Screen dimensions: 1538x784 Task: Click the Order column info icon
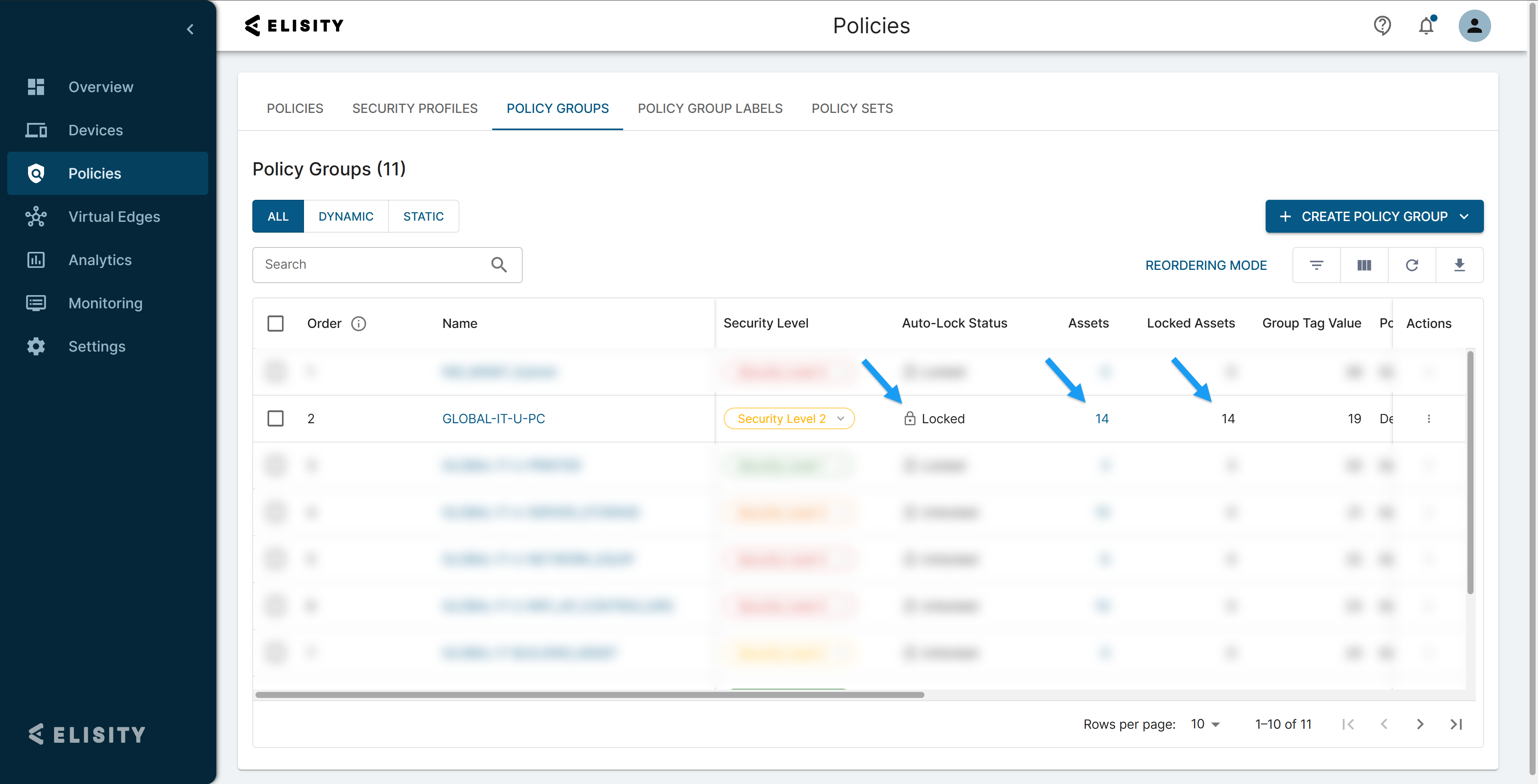(x=358, y=323)
